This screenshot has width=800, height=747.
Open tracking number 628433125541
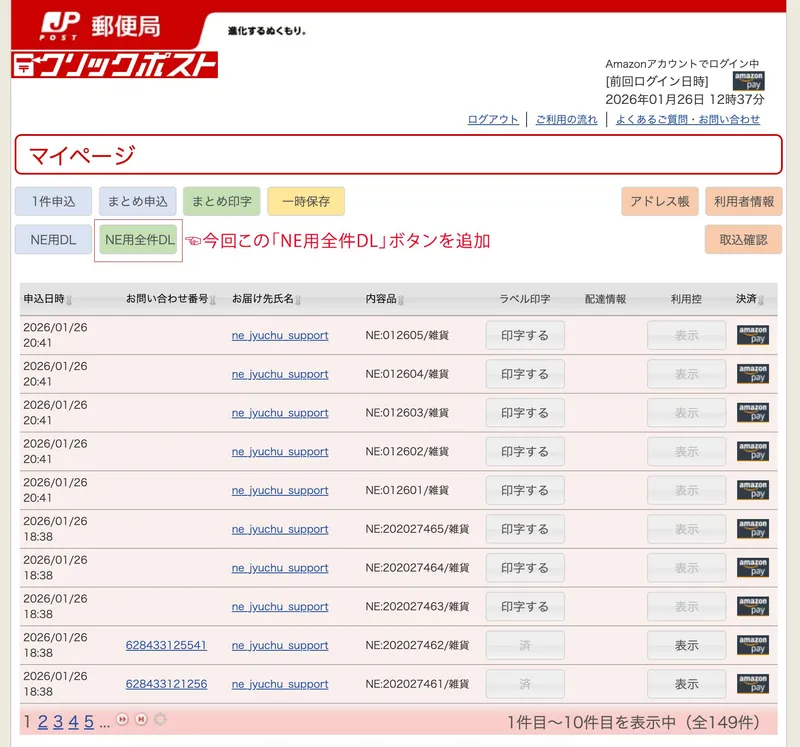point(166,645)
